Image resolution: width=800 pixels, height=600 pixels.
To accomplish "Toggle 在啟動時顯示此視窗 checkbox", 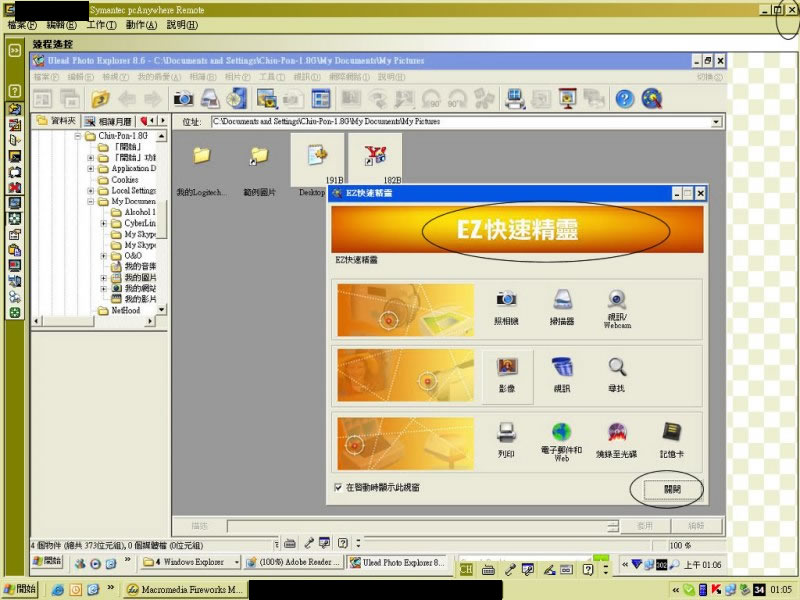I will [338, 487].
